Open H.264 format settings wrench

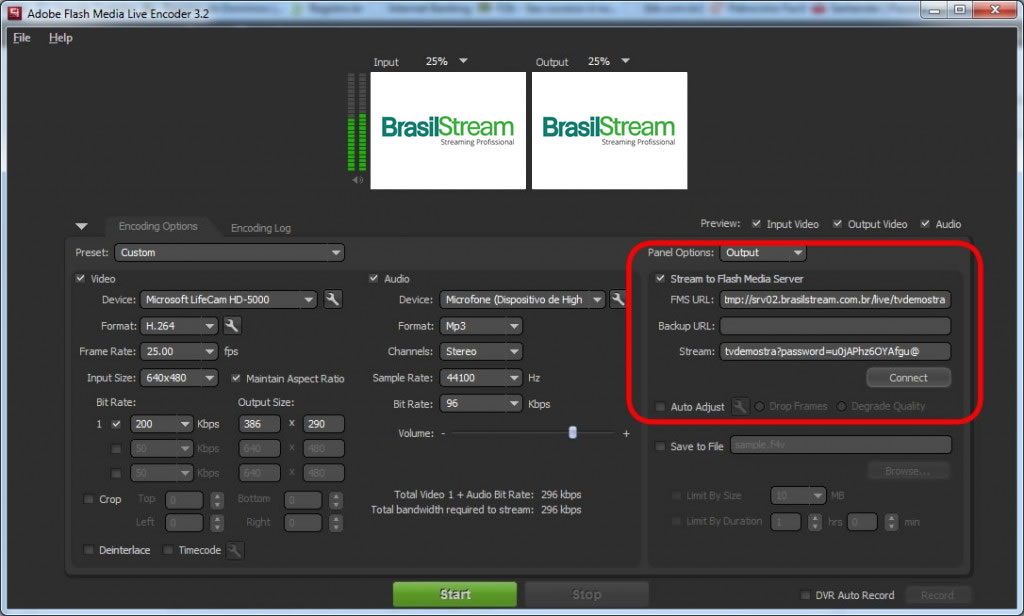point(232,325)
